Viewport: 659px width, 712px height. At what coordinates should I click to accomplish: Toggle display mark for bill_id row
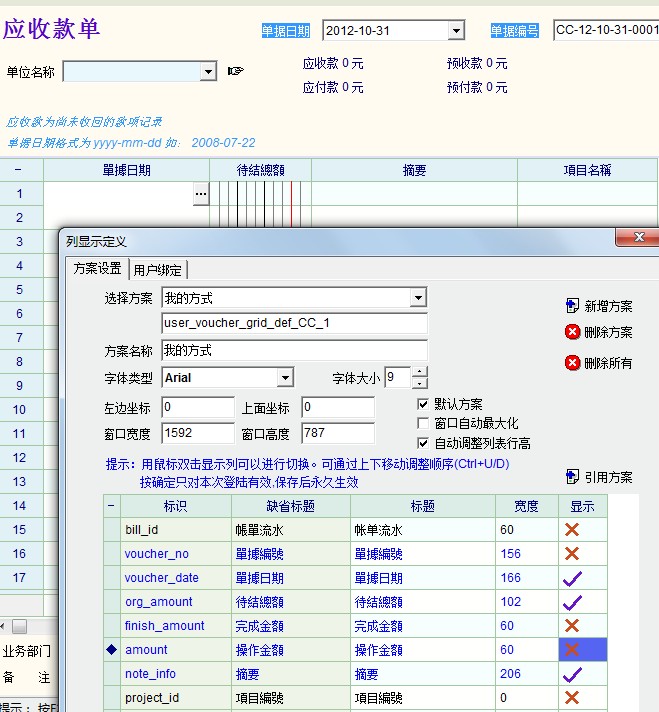(572, 530)
